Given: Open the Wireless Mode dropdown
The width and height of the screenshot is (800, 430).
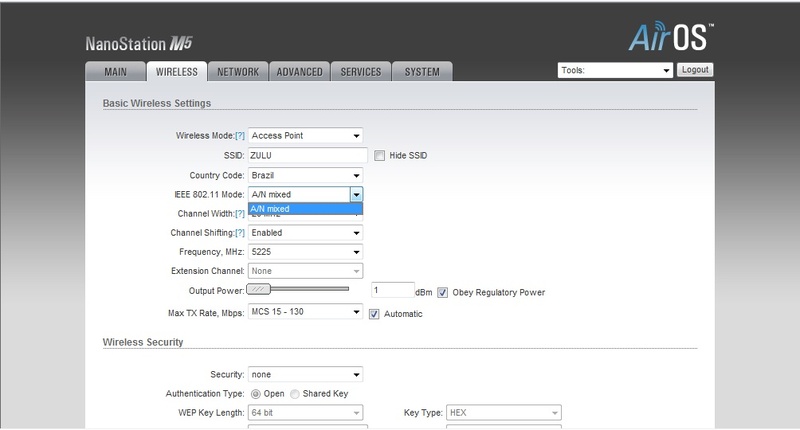Looking at the screenshot, I should [305, 136].
